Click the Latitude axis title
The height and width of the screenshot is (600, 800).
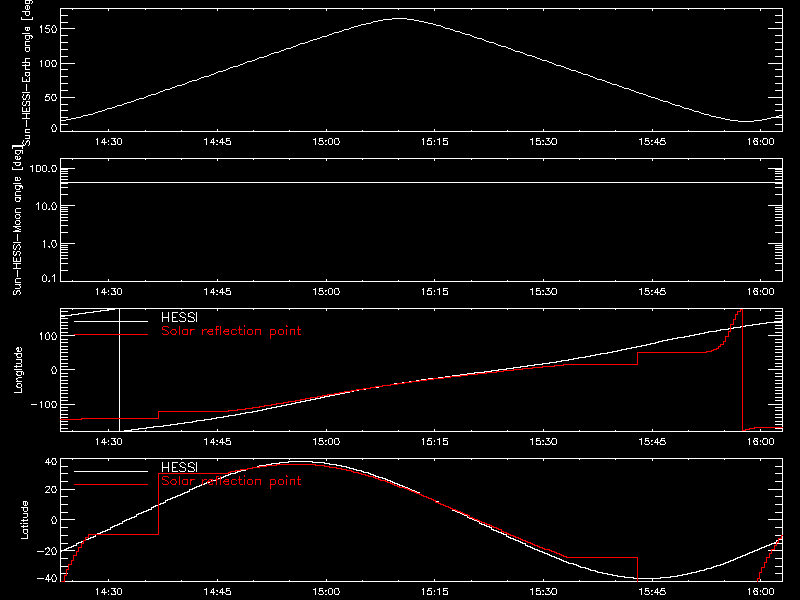(24, 520)
